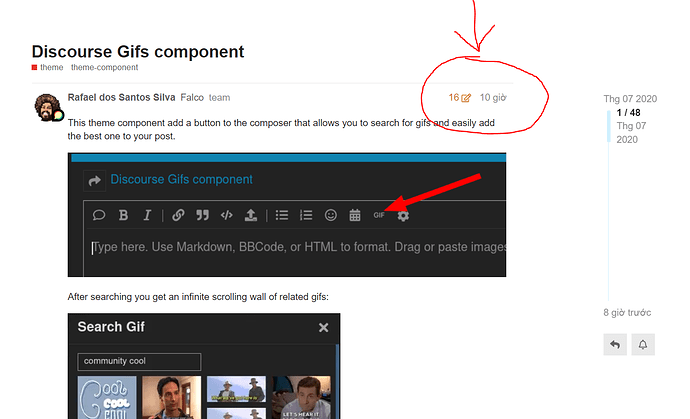The height and width of the screenshot is (419, 690).
Task: Click the 16 edits count
Action: coord(454,97)
